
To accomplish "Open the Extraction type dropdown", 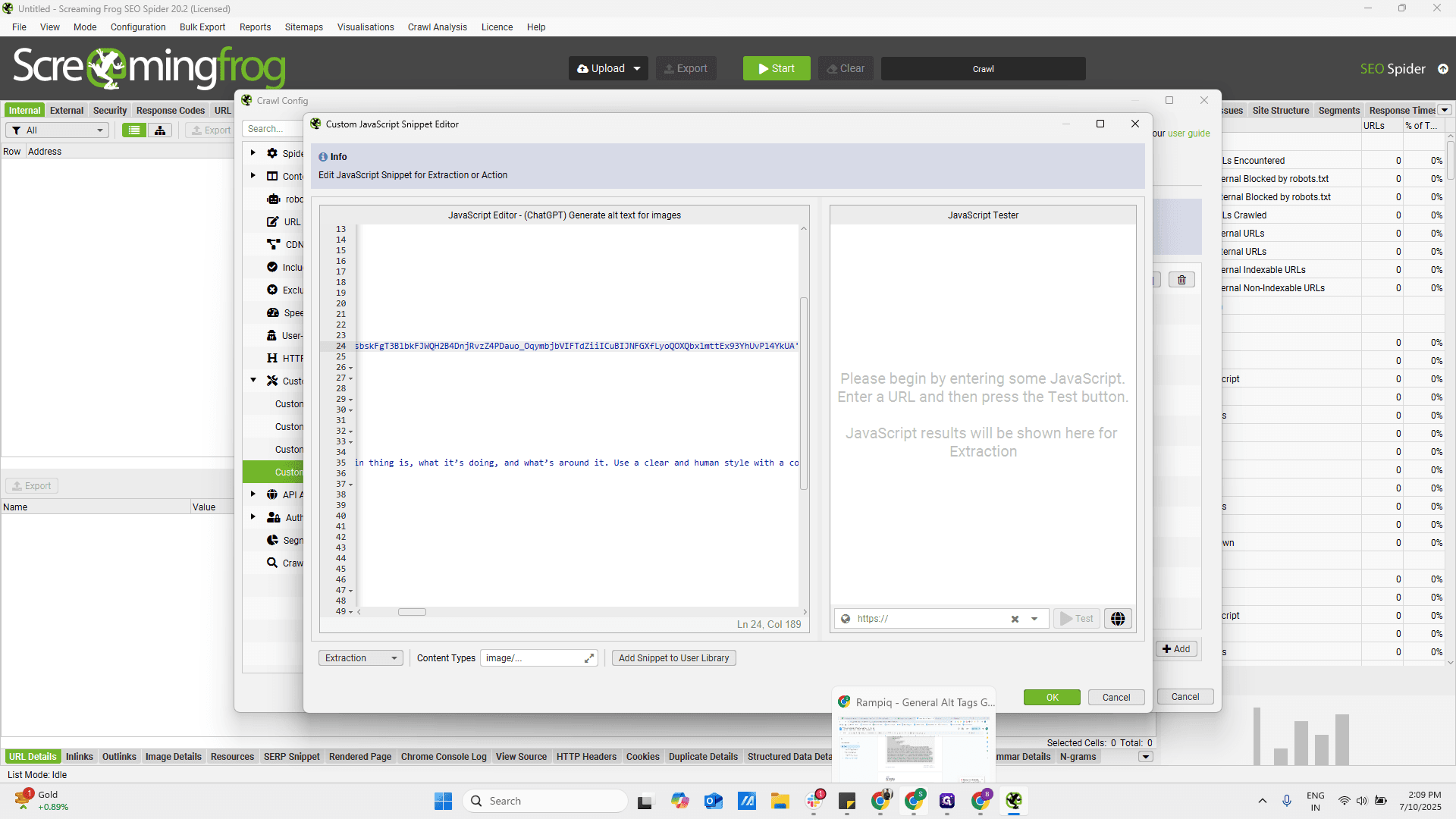I will (x=361, y=658).
